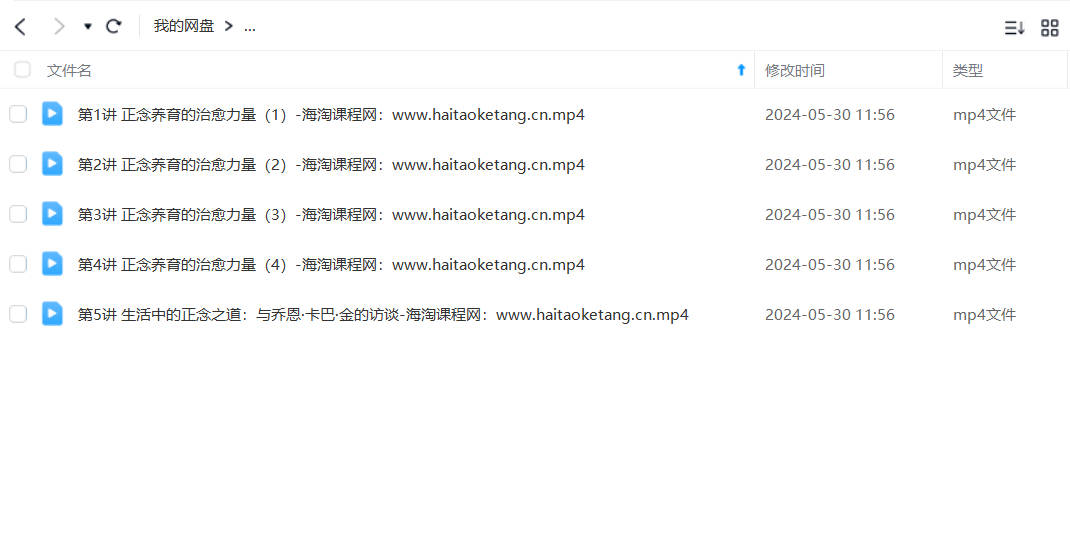The width and height of the screenshot is (1070, 557).
Task: Click the video icon of 第3讲
Action: pyautogui.click(x=52, y=214)
